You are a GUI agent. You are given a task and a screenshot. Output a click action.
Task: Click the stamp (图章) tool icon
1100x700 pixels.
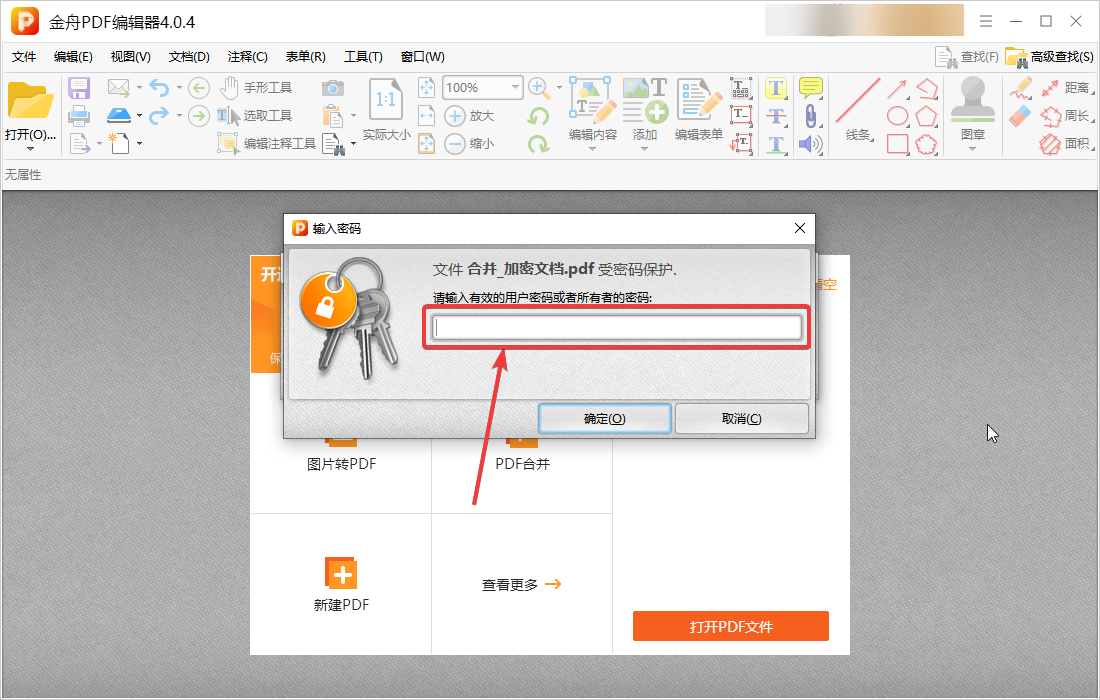pyautogui.click(x=972, y=101)
